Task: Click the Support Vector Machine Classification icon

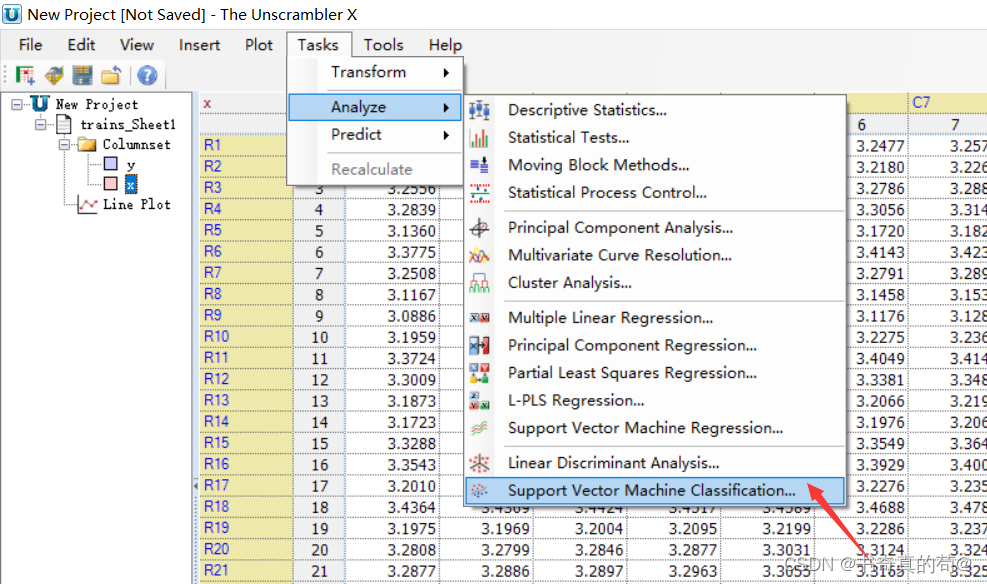Action: [x=479, y=491]
